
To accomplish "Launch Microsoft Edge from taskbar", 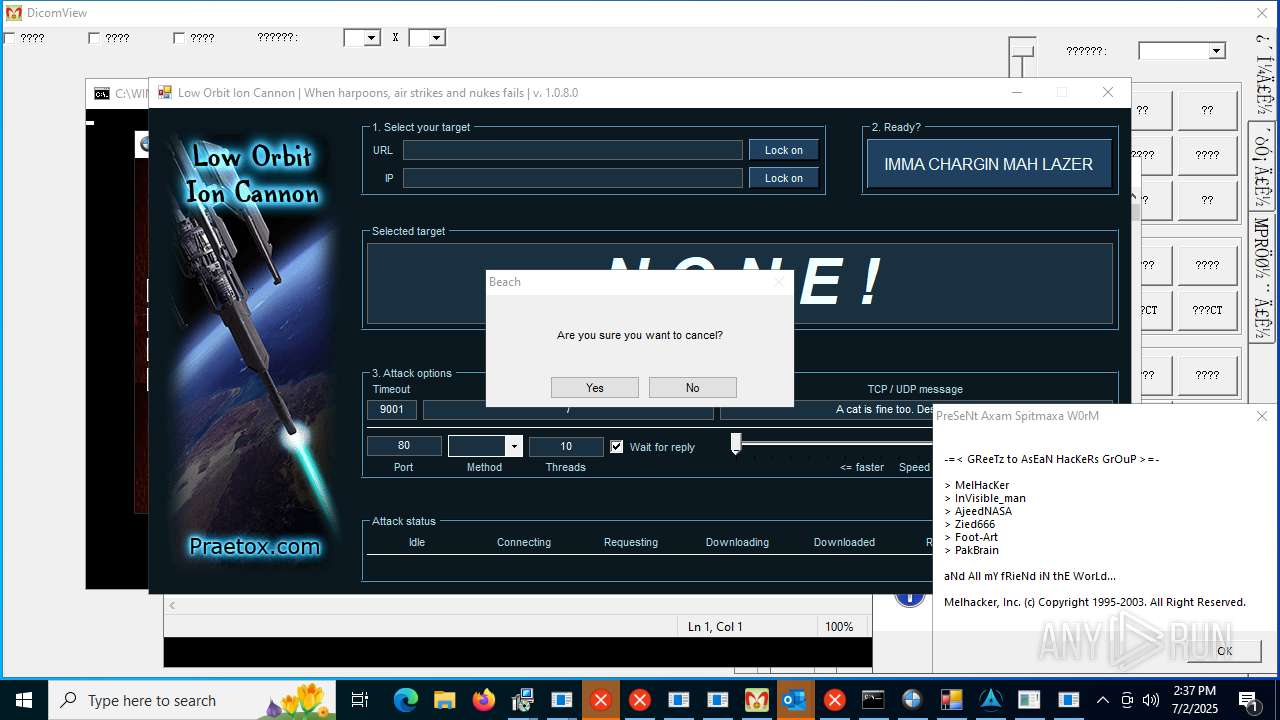I will tap(405, 700).
